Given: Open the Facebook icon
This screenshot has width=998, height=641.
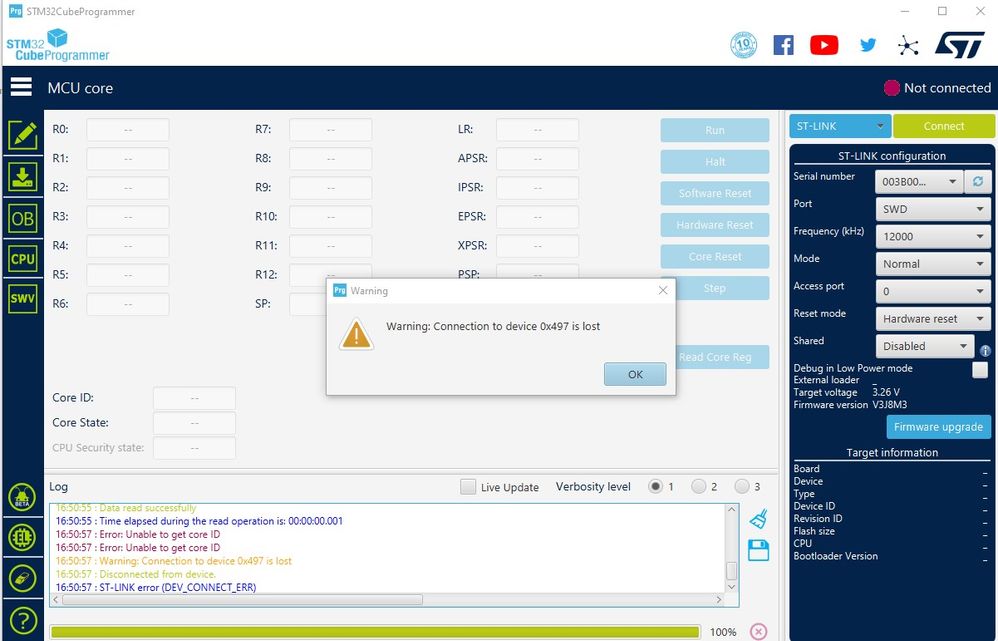Looking at the screenshot, I should pyautogui.click(x=784, y=45).
